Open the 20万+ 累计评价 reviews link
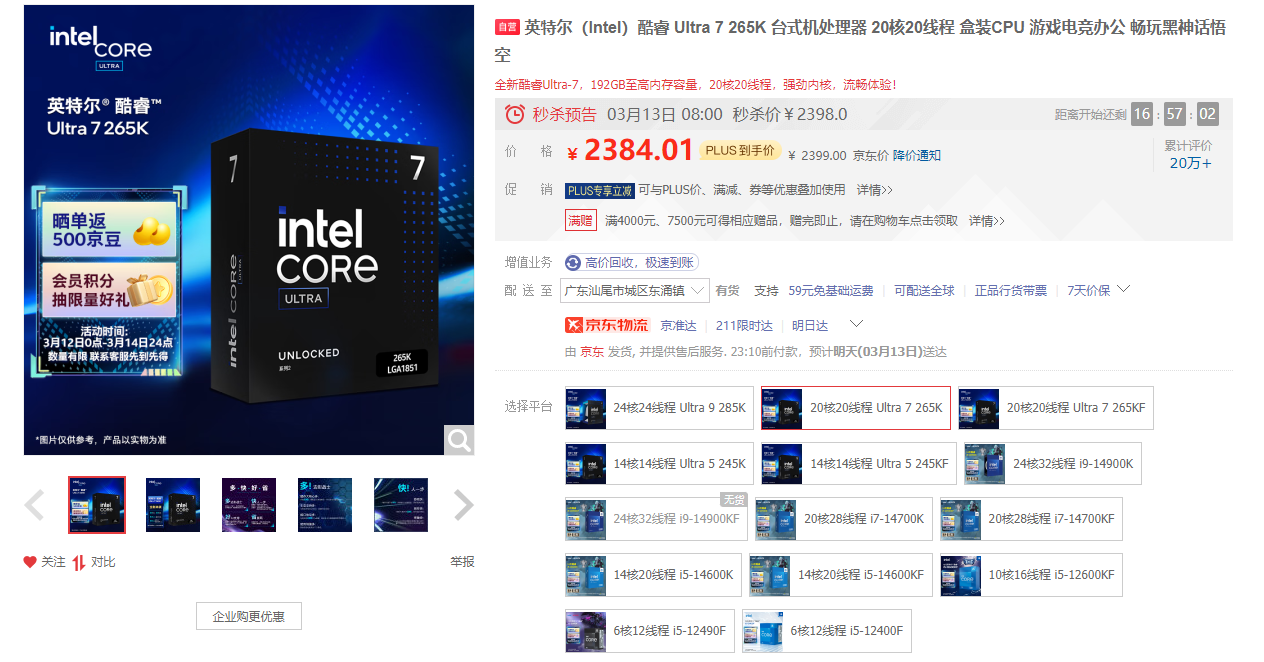This screenshot has height=662, width=1264. 1191,163
